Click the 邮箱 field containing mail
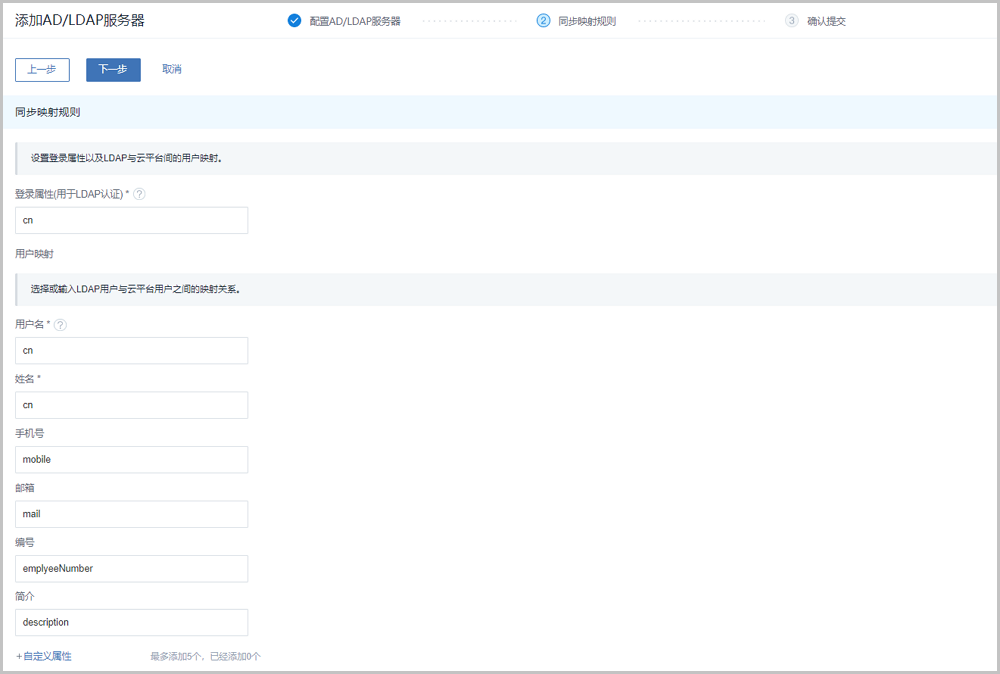Image resolution: width=1000 pixels, height=674 pixels. click(131, 514)
